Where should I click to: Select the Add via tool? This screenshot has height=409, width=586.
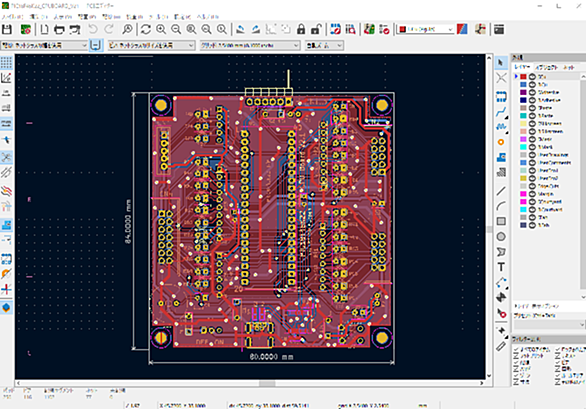coord(501,142)
